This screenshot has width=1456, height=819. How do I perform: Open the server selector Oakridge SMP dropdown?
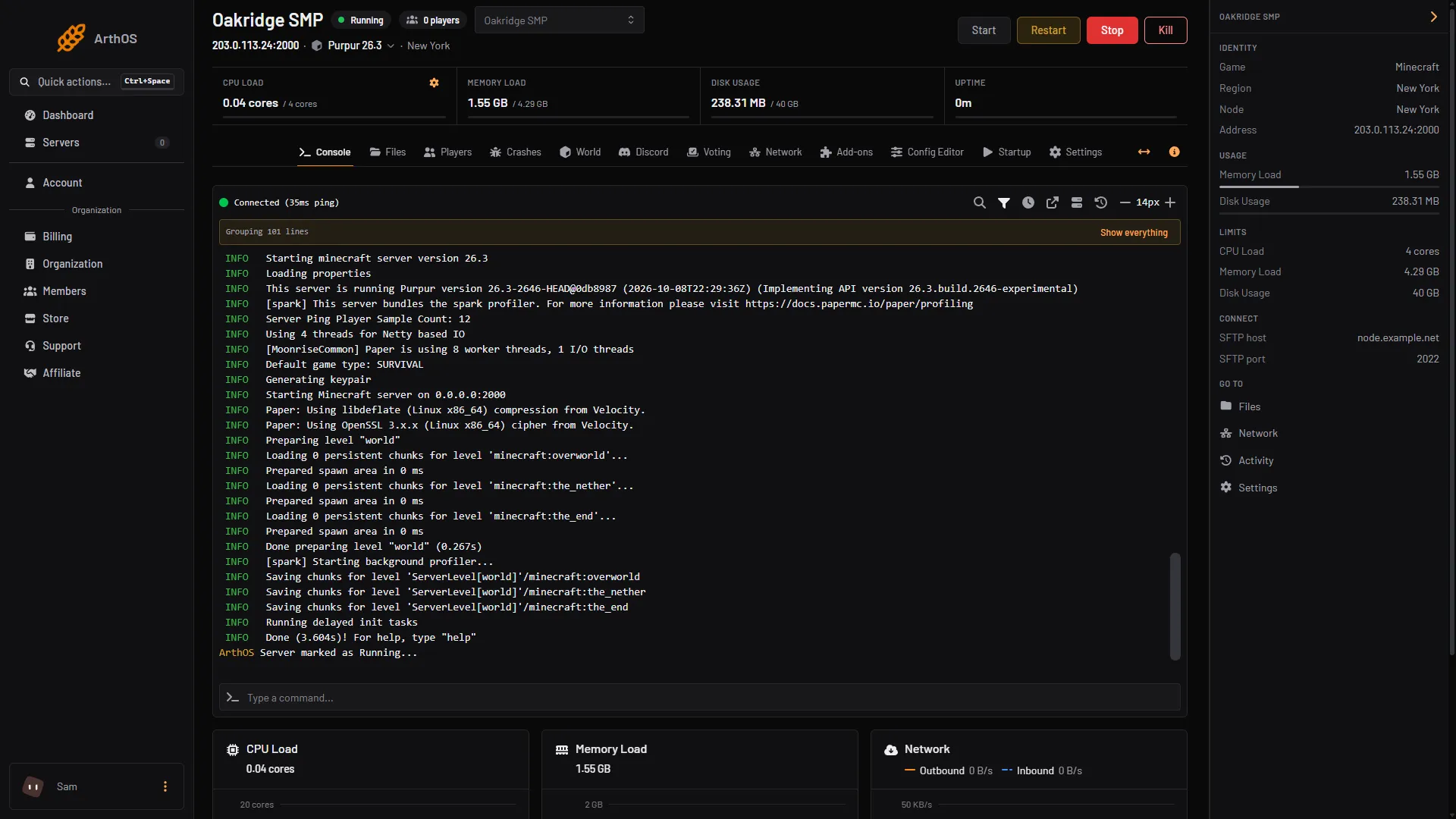pos(560,20)
